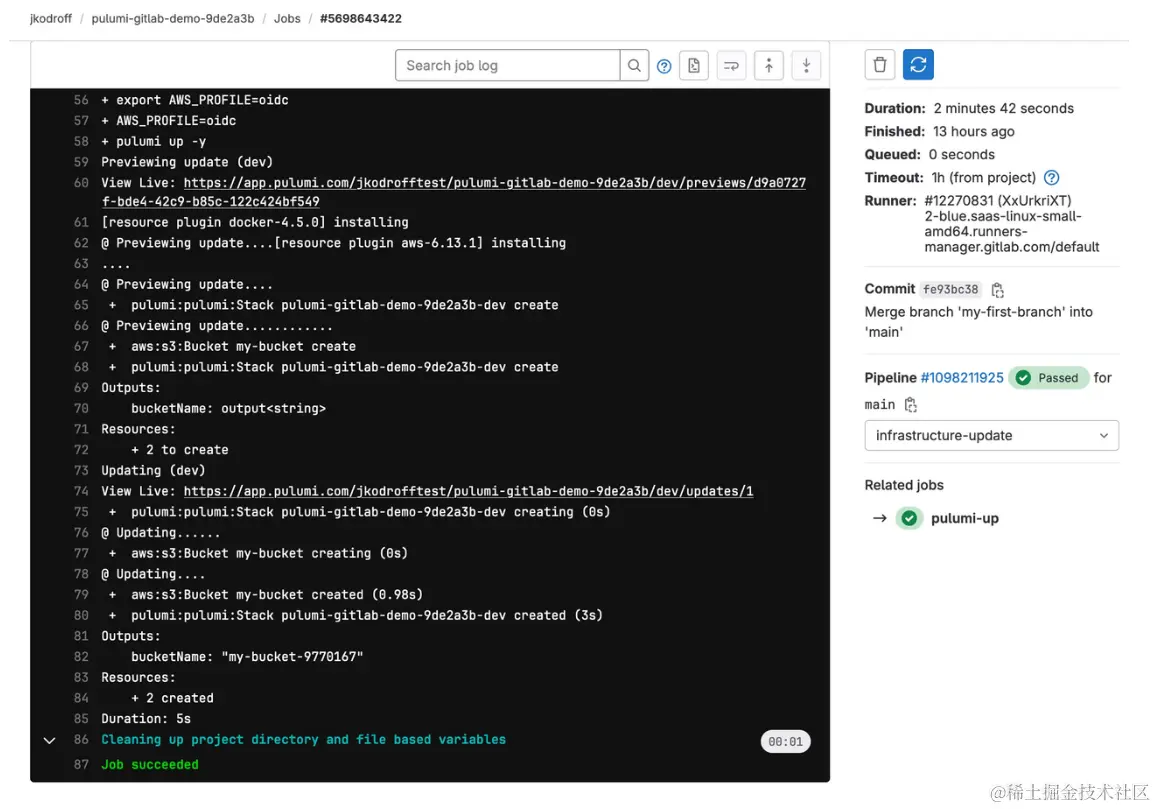This screenshot has height=809, width=1156.
Task: Click 'Cleaning up project directory' section header
Action: pos(303,740)
